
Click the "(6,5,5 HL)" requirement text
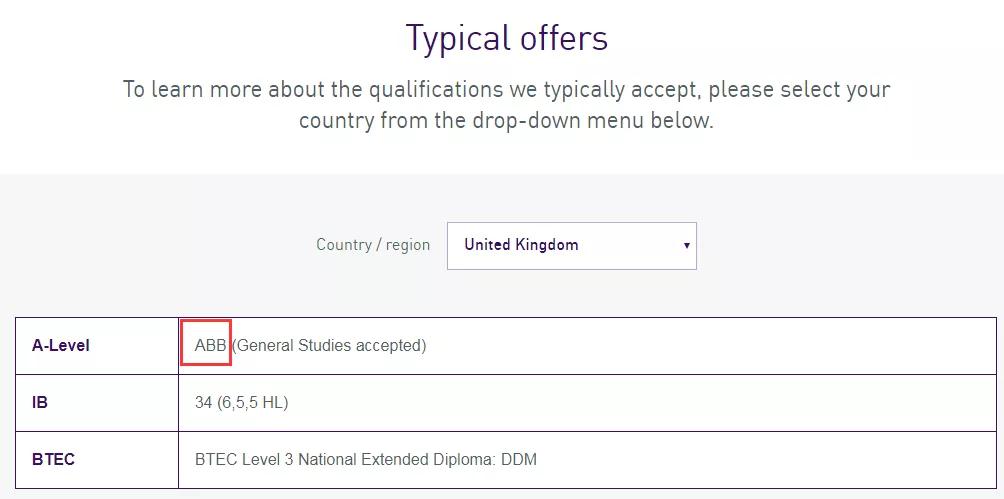(x=253, y=403)
